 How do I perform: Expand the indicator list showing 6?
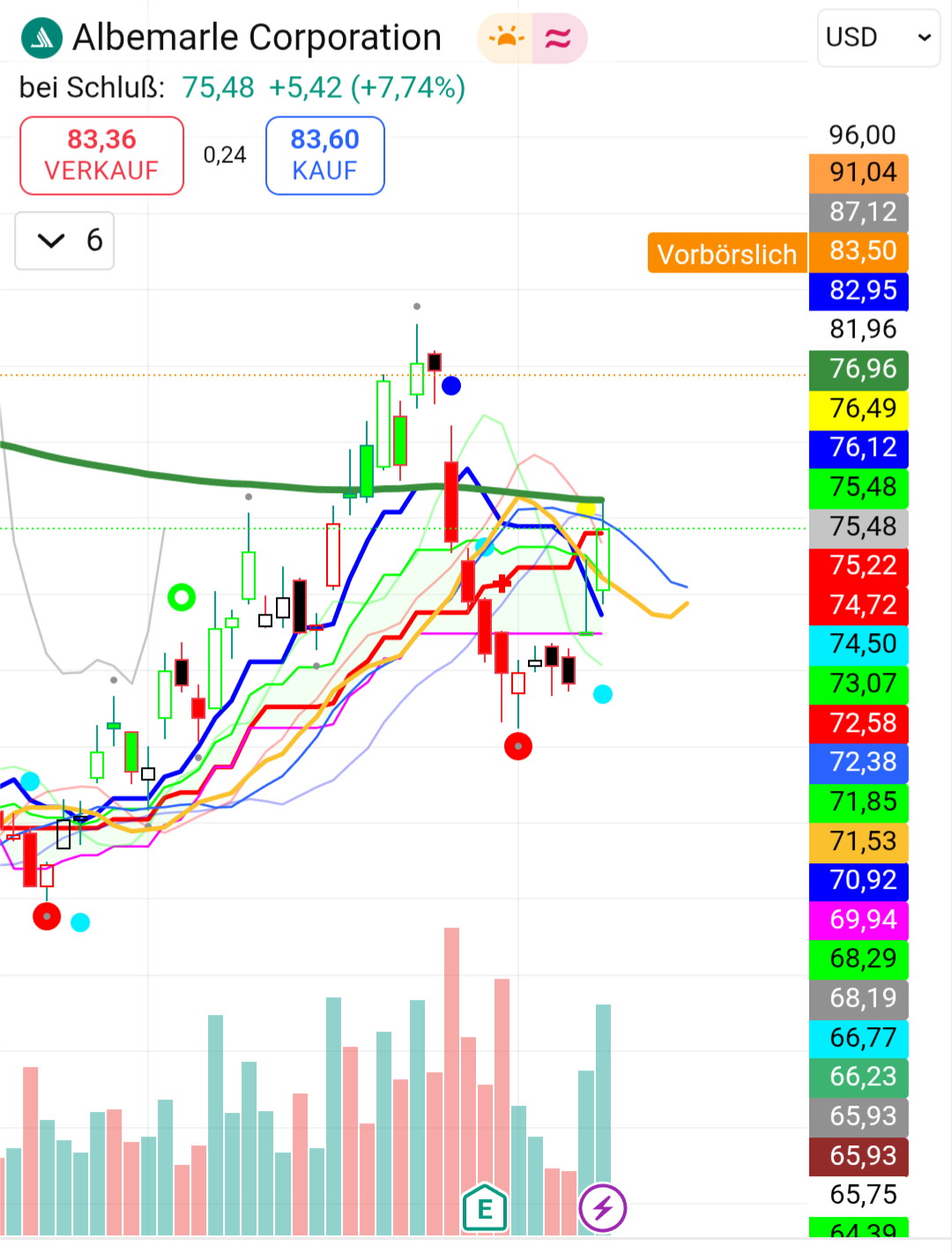click(64, 241)
